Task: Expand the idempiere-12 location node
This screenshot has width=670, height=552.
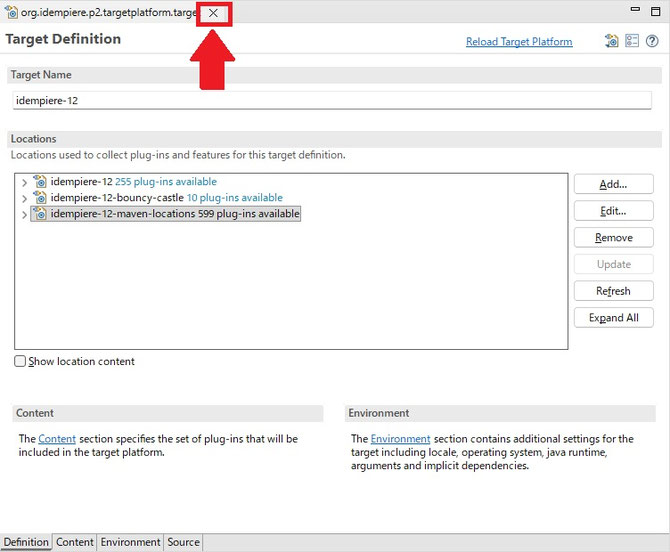Action: 24,182
